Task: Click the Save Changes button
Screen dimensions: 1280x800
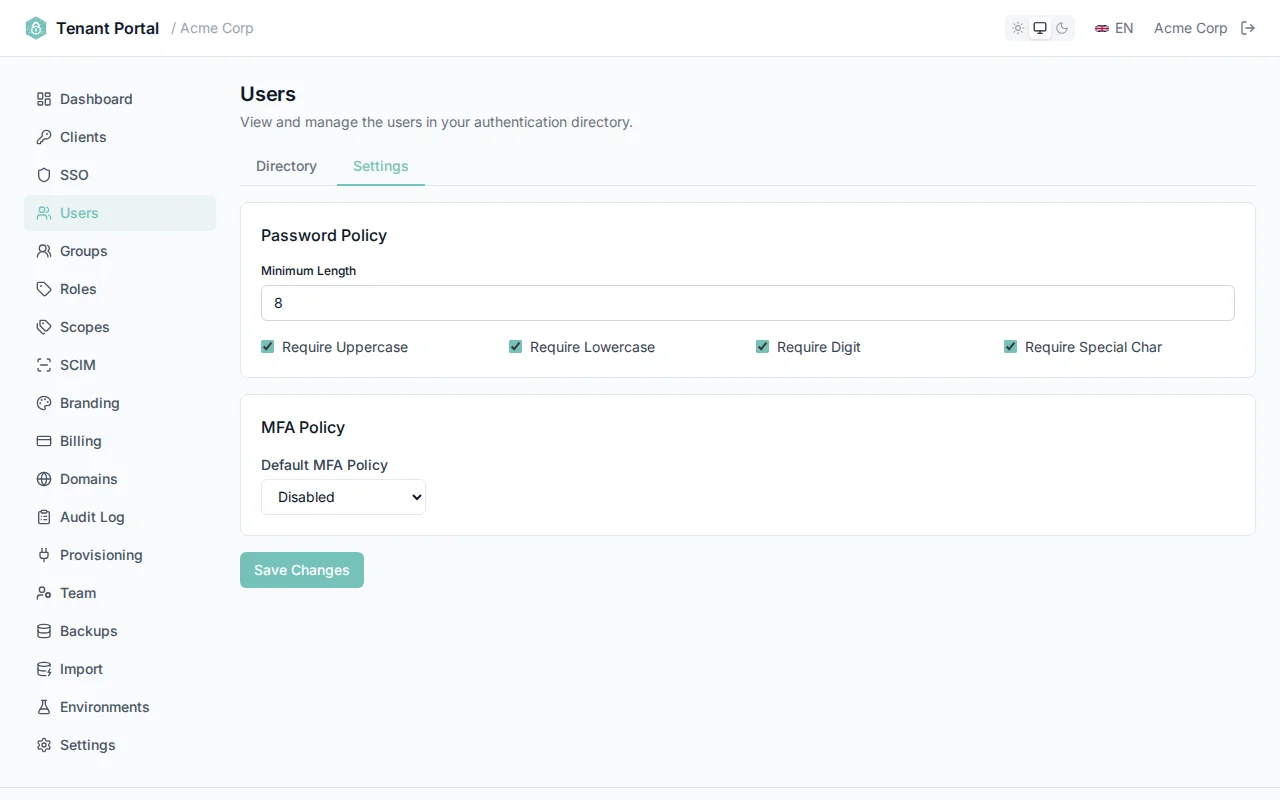Action: pos(302,570)
